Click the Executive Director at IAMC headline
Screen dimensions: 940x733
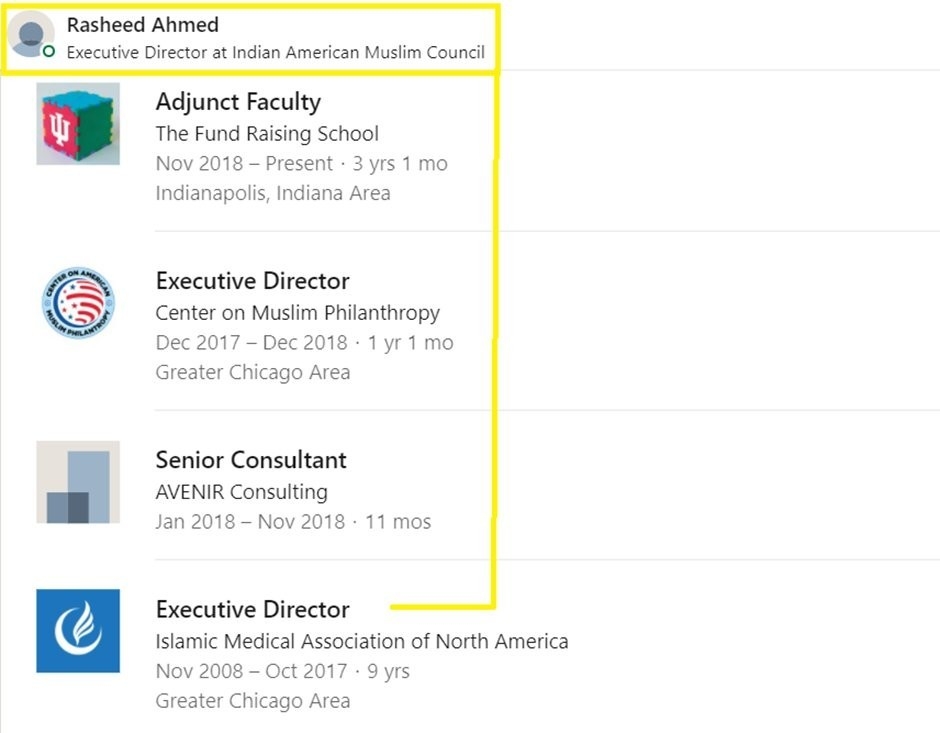point(275,52)
